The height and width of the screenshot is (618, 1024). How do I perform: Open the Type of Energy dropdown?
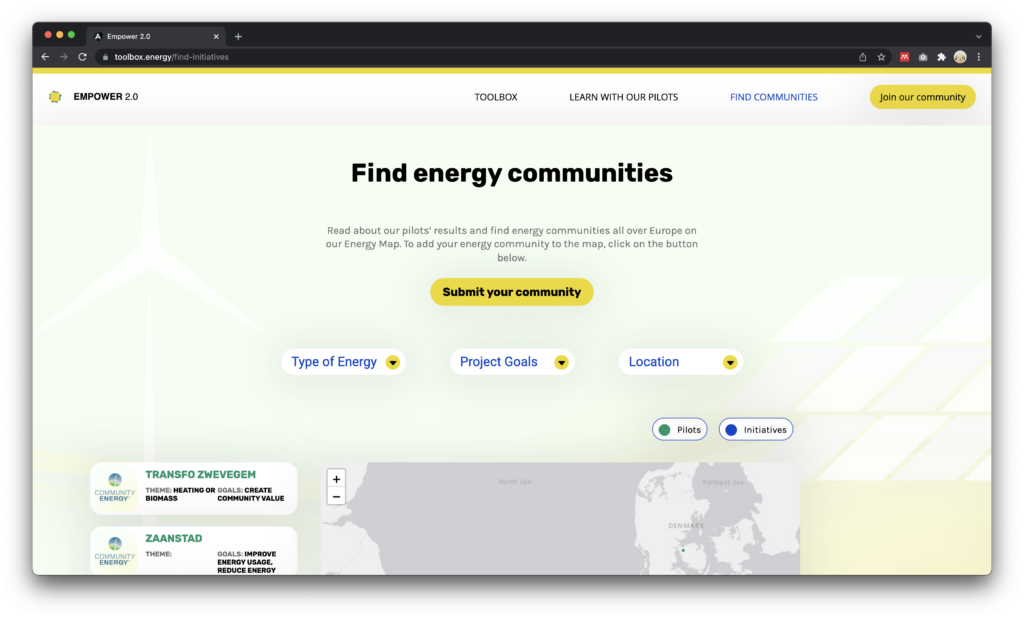[343, 361]
